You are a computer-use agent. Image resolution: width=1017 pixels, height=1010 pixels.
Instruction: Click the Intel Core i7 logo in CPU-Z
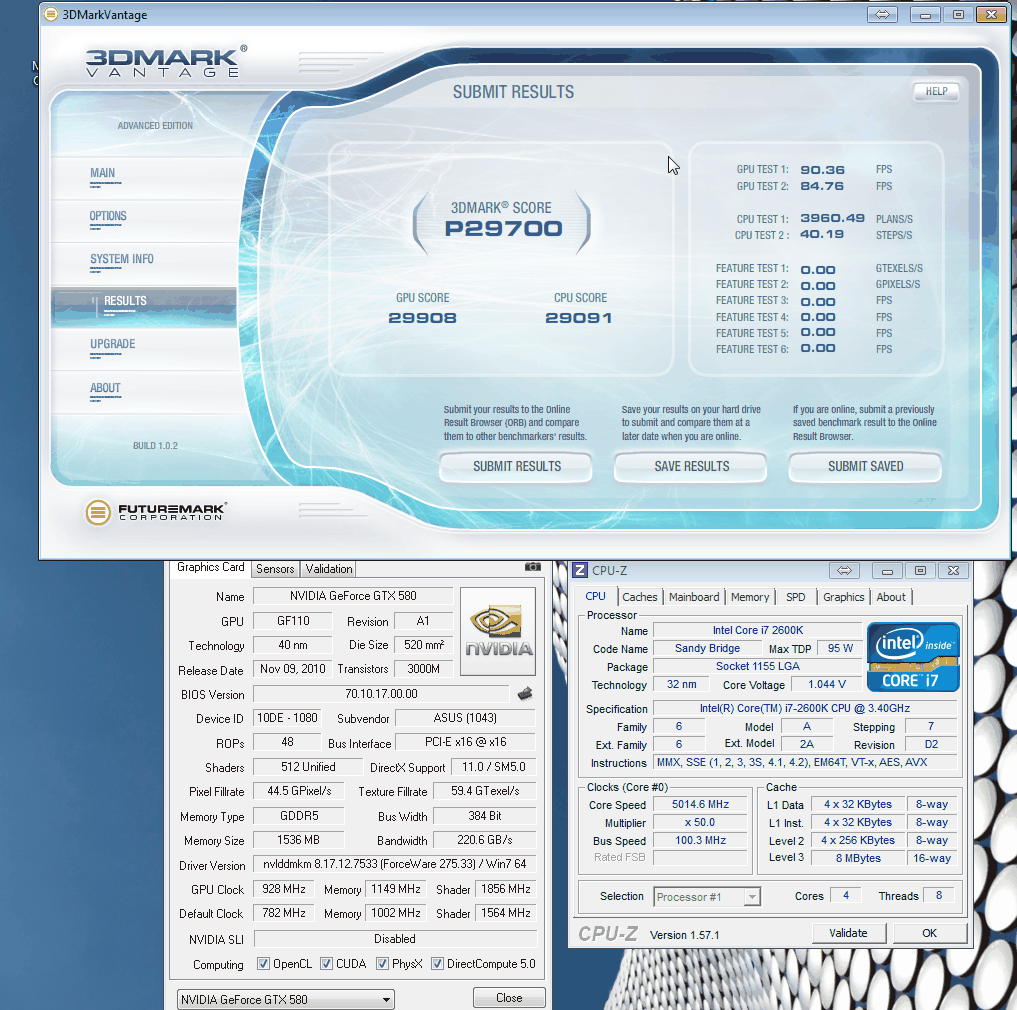[x=913, y=657]
